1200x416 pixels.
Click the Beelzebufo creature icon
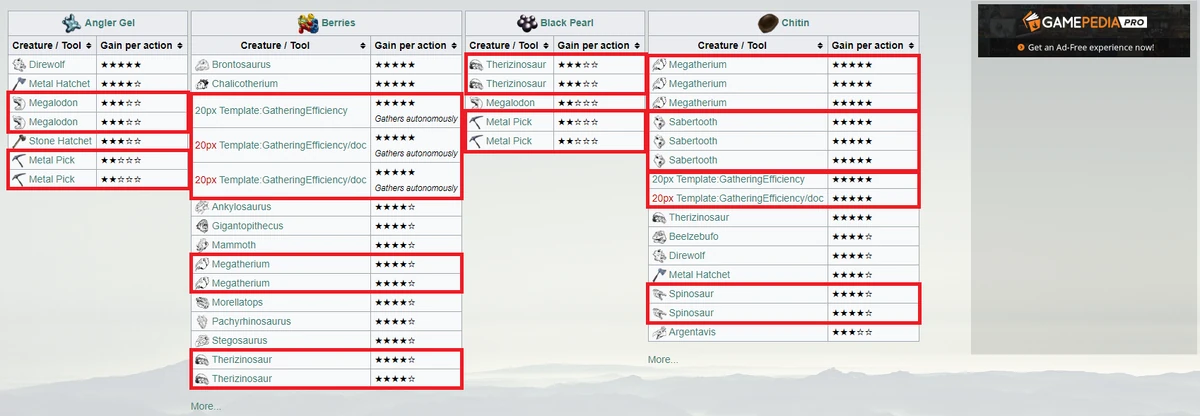(659, 236)
